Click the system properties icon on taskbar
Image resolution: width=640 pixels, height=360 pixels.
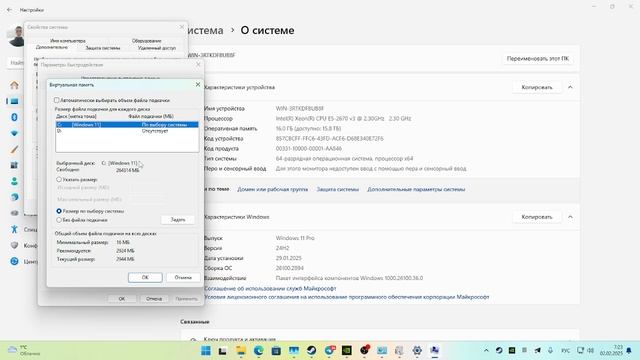pos(434,350)
